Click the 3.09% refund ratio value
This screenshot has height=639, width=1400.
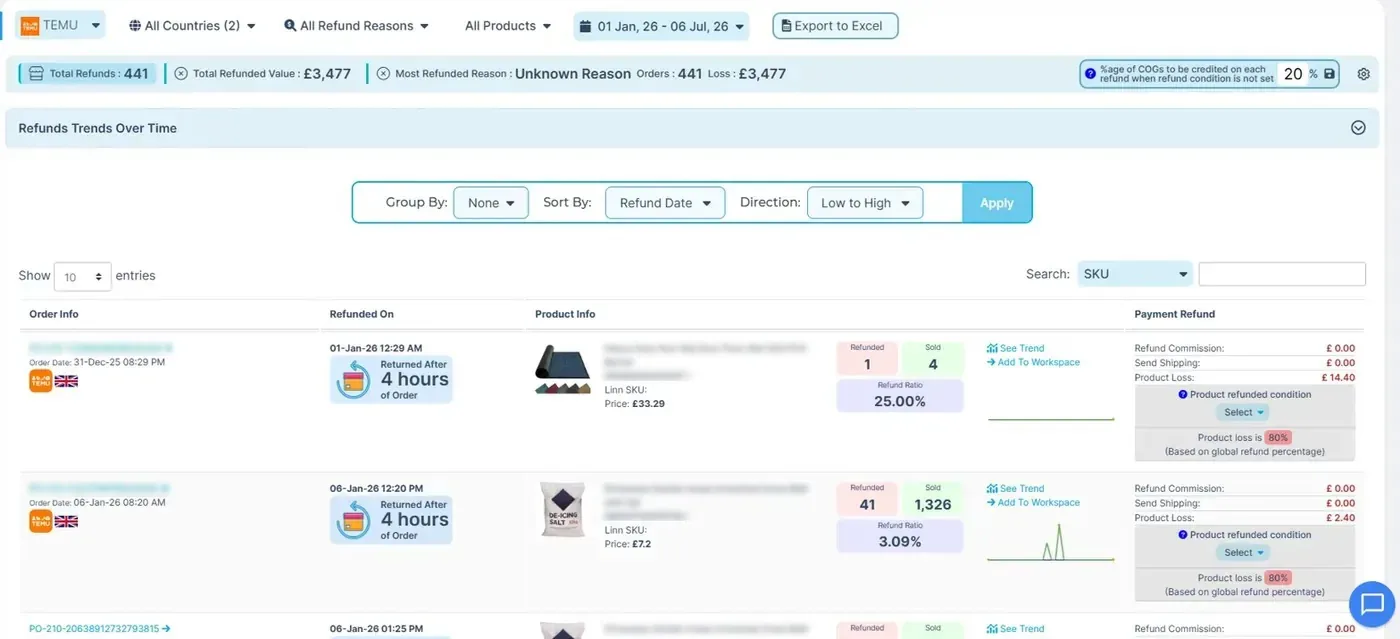pyautogui.click(x=900, y=541)
